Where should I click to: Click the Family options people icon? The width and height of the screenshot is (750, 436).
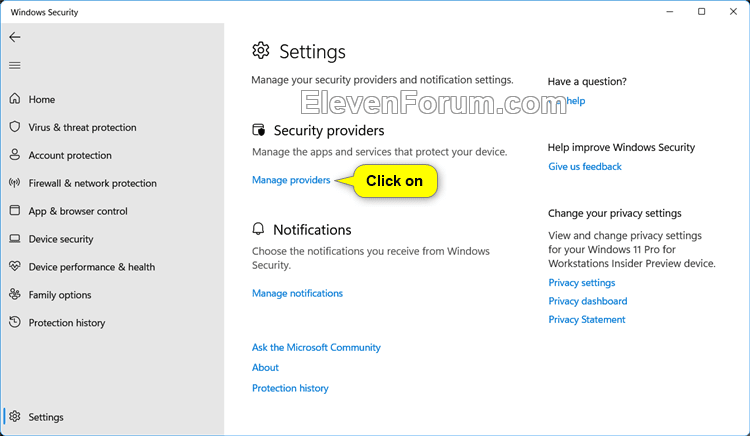(x=15, y=294)
